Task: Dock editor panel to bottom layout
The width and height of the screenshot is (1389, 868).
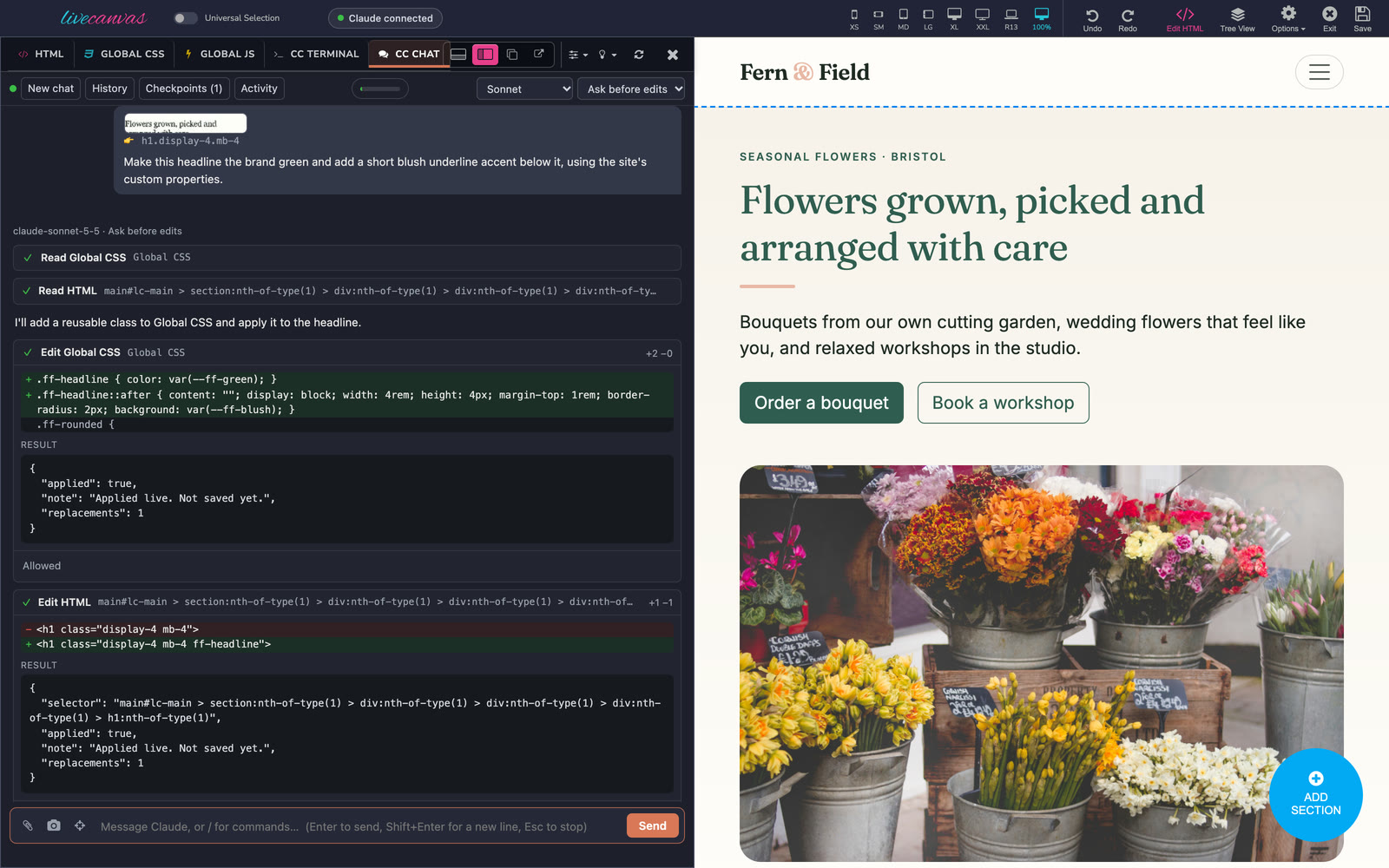Action: point(458,54)
